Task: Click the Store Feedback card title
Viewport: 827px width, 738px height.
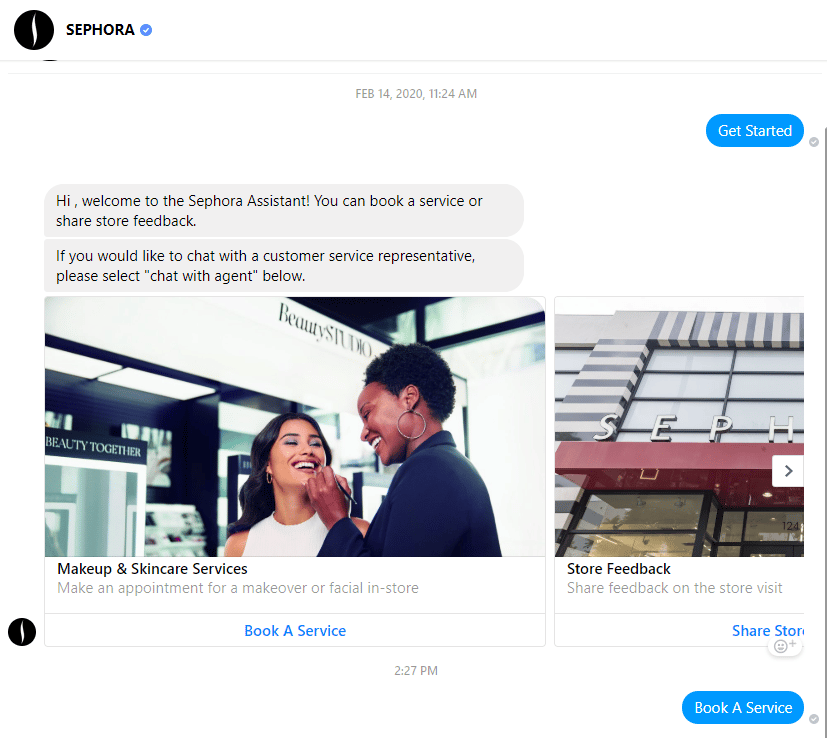Action: [618, 568]
